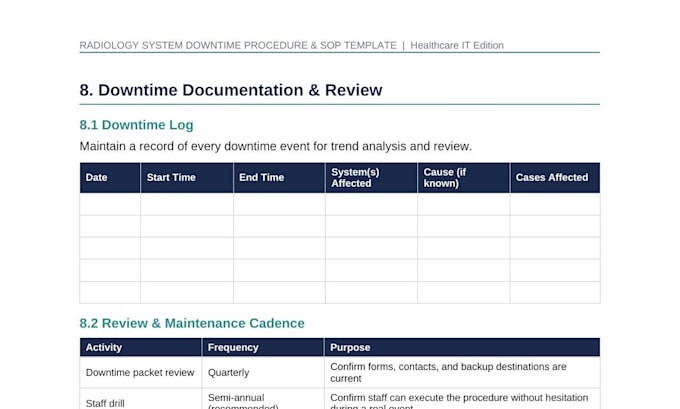Click the 'Healthcare IT Edition' header text
680x409 pixels.
[x=457, y=46]
